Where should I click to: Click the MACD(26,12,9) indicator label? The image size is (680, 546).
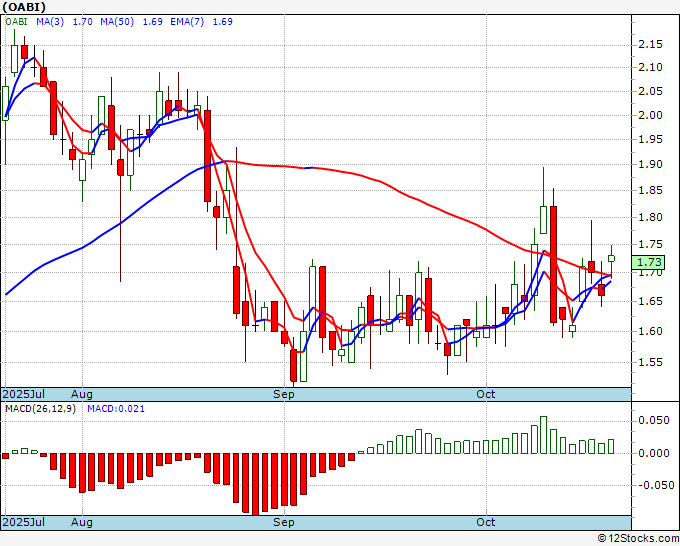[40, 409]
